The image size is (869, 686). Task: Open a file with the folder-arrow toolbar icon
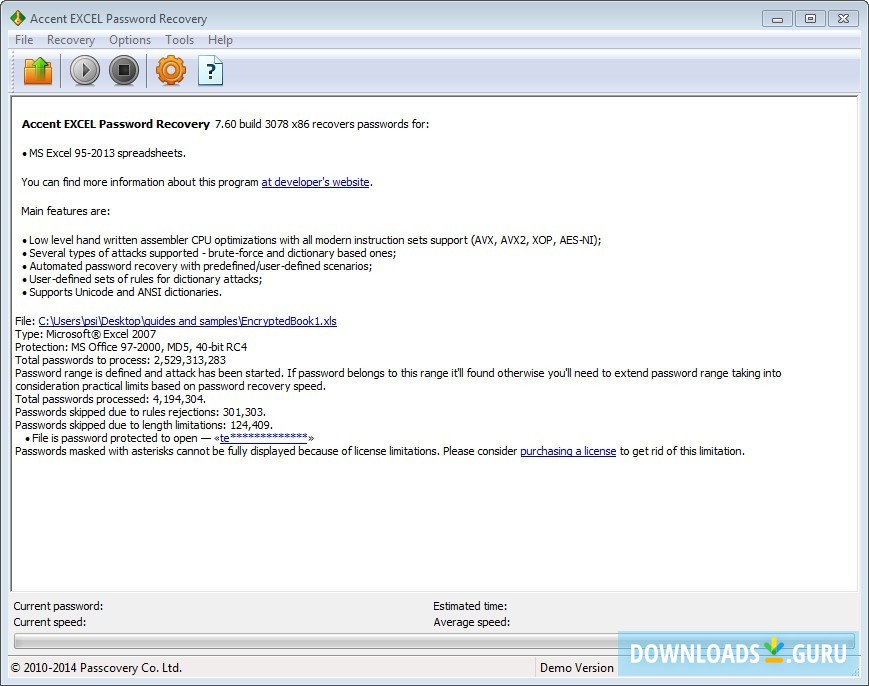[38, 71]
